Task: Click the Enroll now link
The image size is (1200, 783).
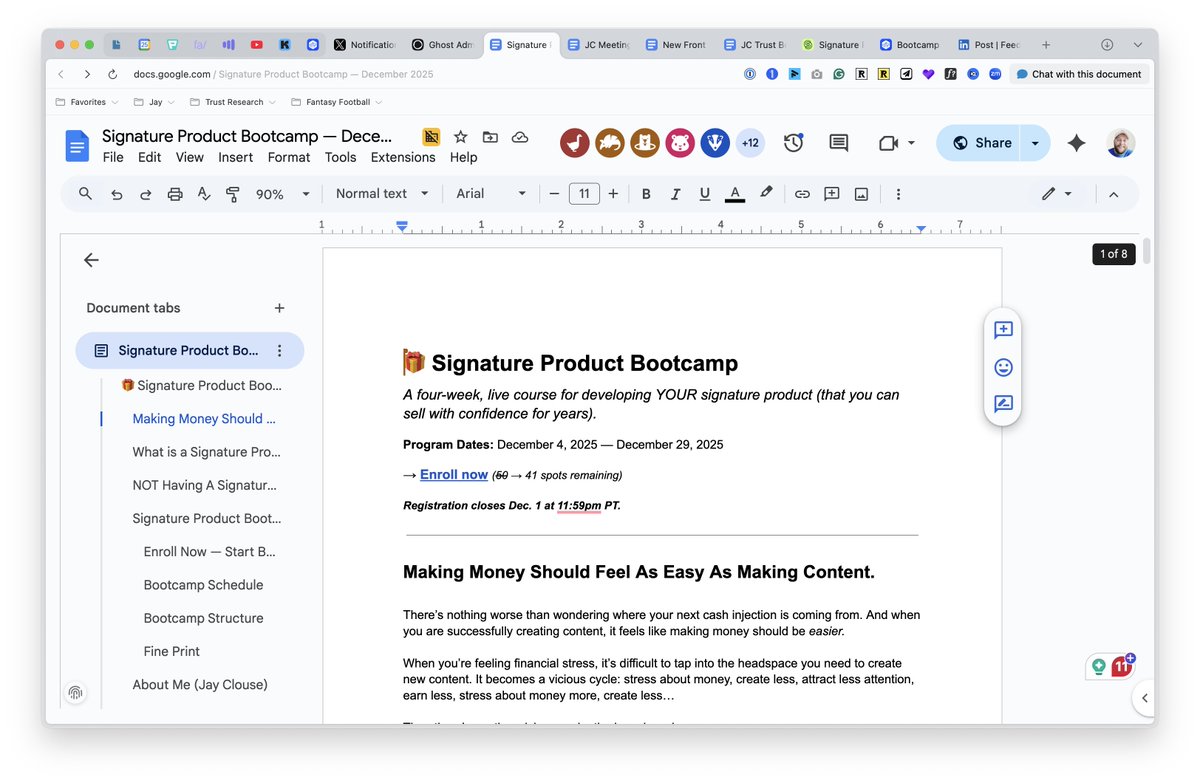Action: pyautogui.click(x=454, y=474)
